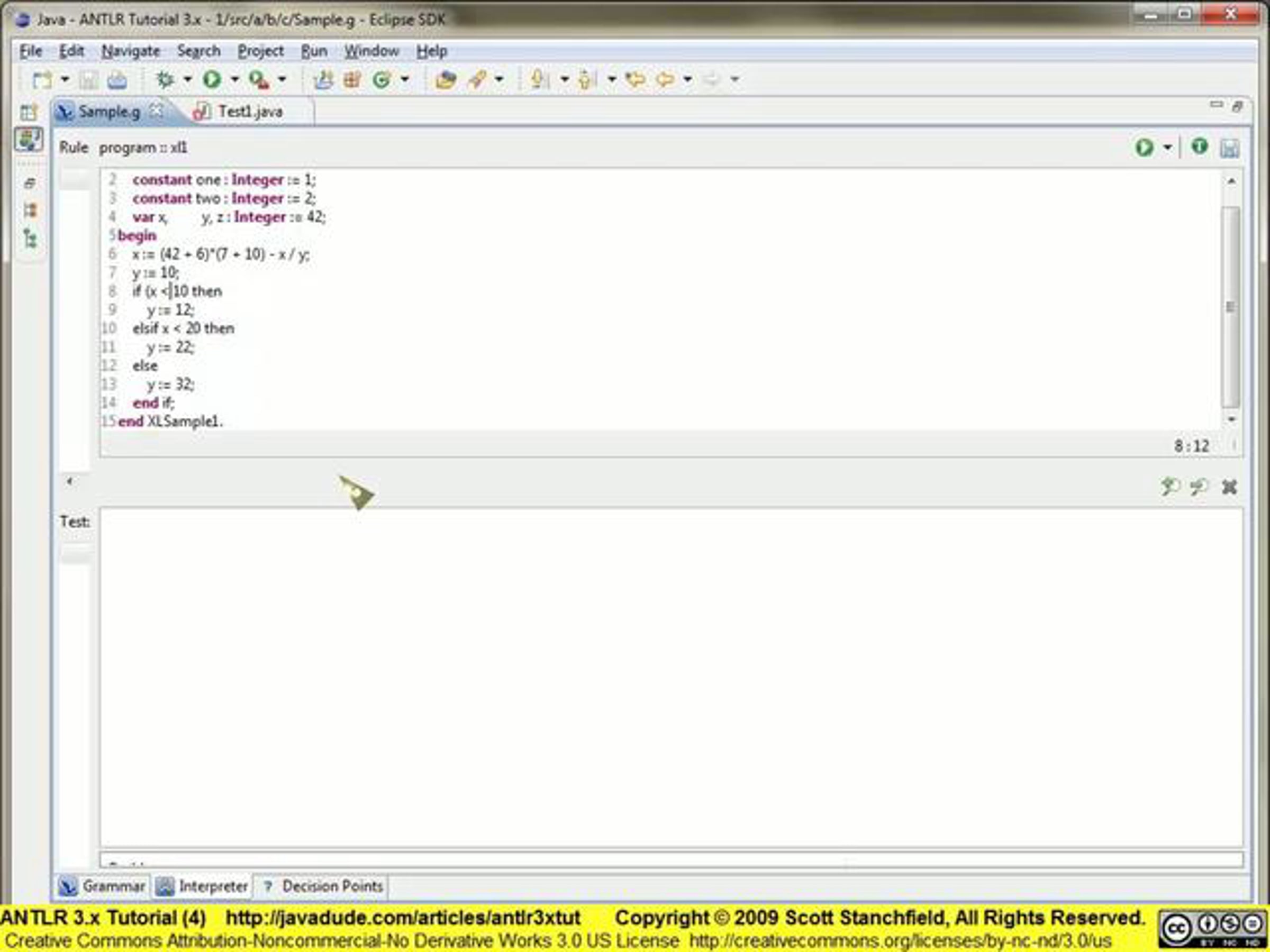Viewport: 1270px width, 952px height.
Task: Open the File menu
Action: (x=31, y=51)
